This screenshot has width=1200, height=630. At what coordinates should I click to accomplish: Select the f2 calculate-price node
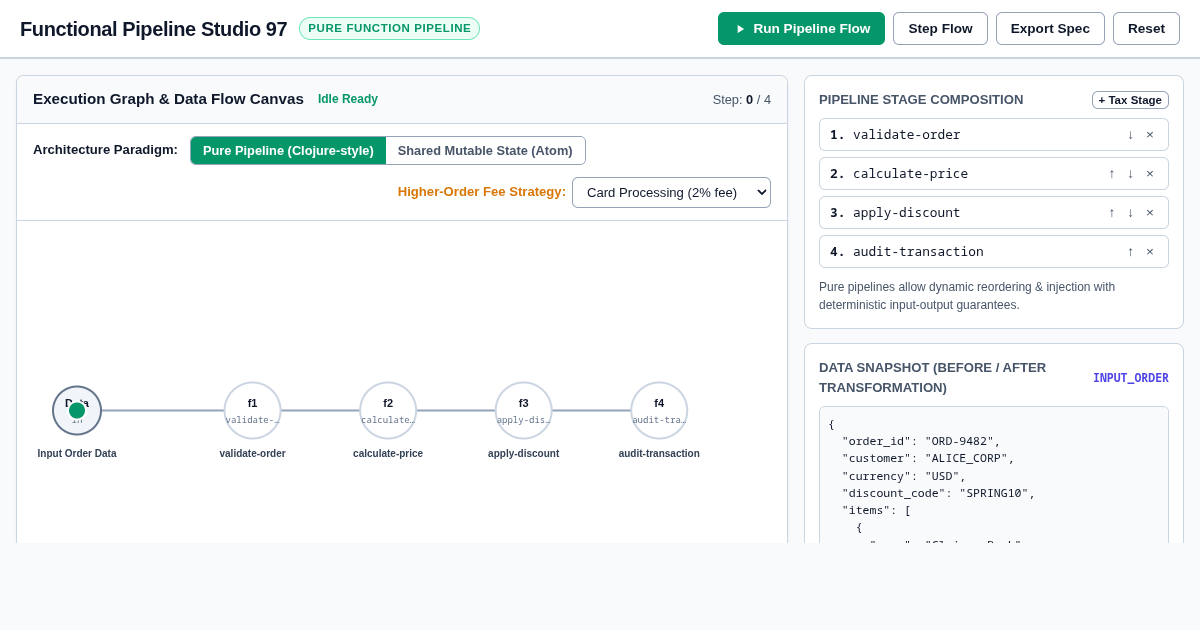pyautogui.click(x=388, y=410)
